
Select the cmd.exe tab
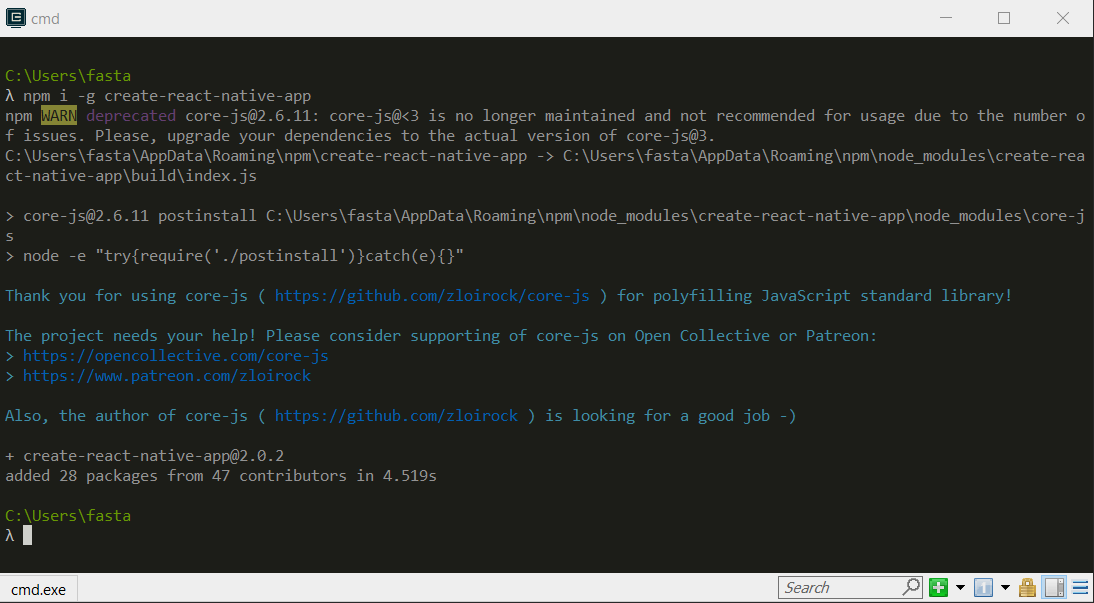pos(38,590)
